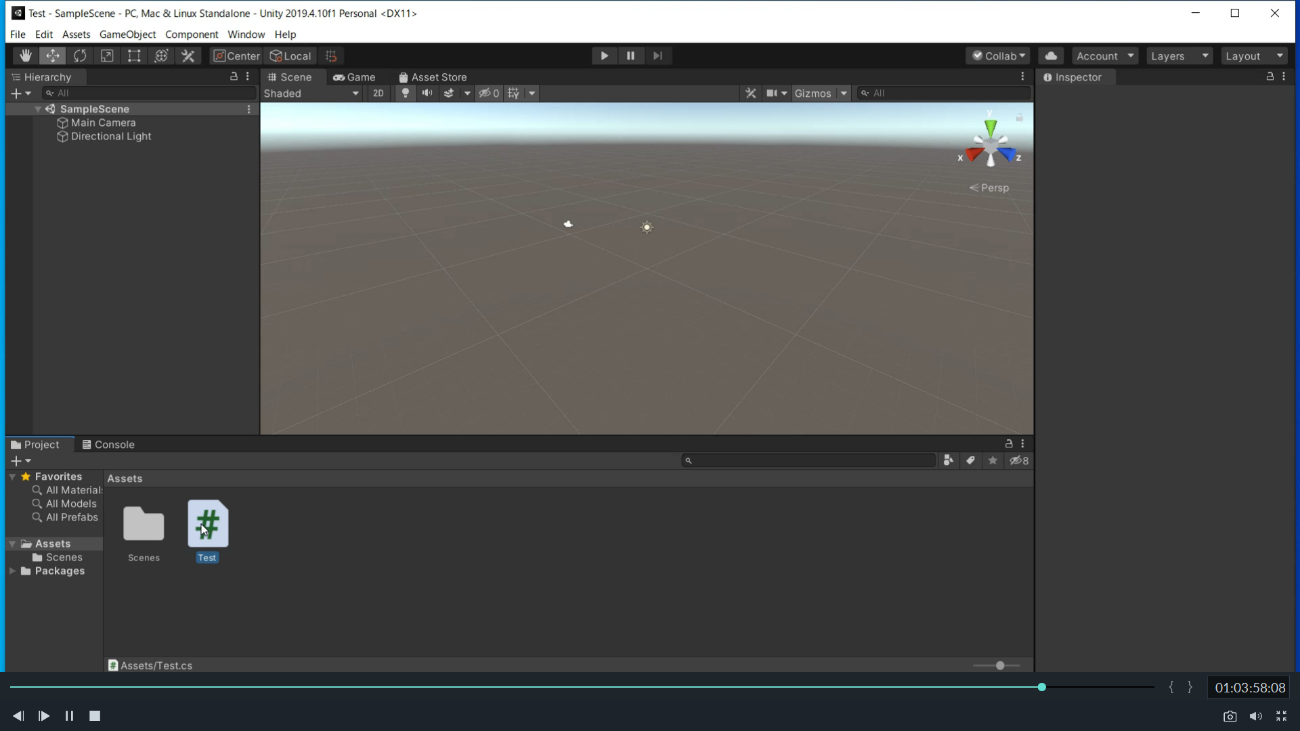Toggle scene lighting
The image size is (1300, 731).
pos(405,92)
